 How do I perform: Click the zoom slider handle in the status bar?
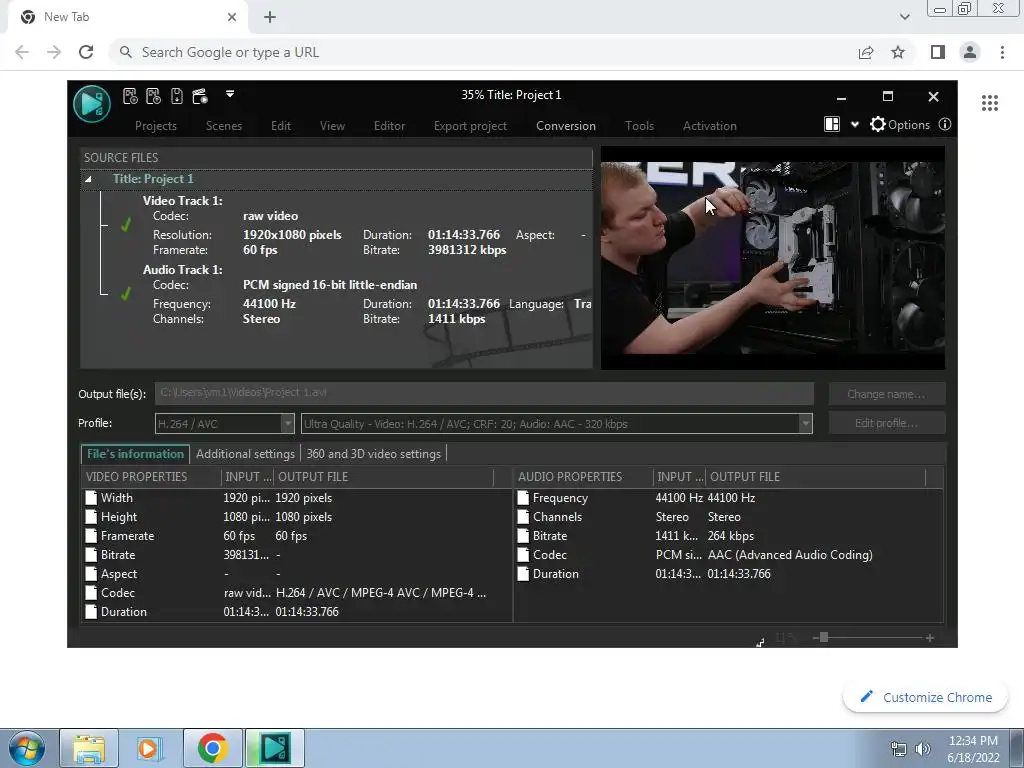pos(824,637)
